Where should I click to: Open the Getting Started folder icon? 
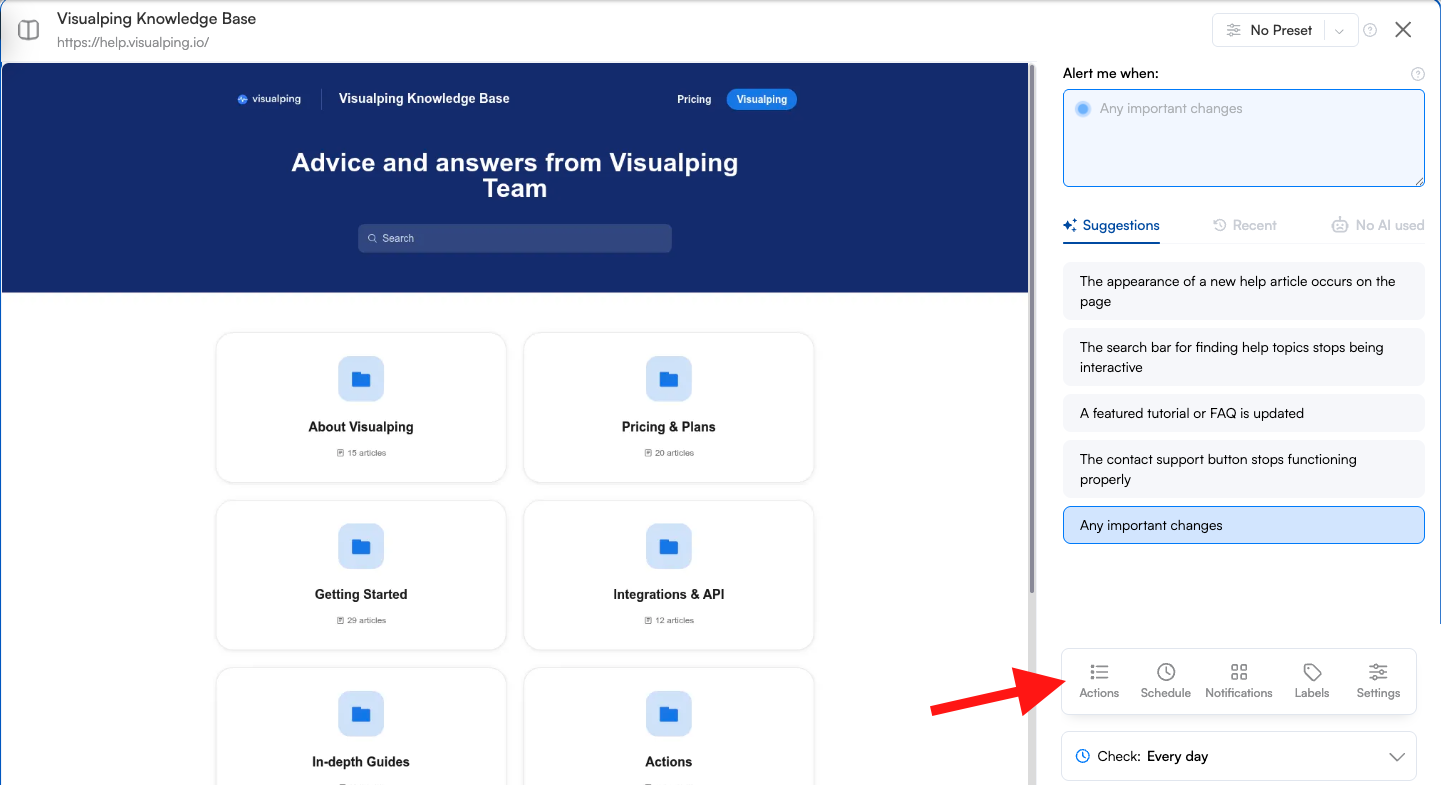point(361,547)
